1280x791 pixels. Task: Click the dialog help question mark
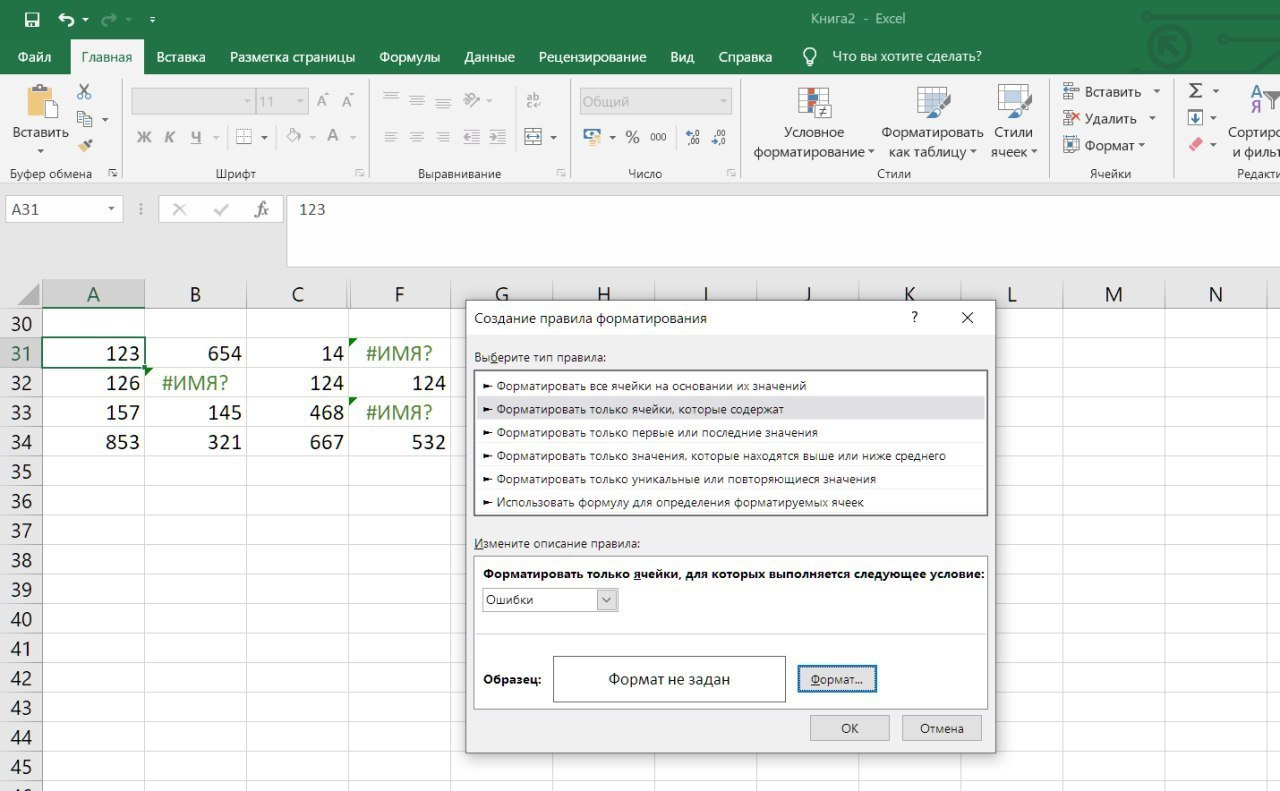point(914,317)
